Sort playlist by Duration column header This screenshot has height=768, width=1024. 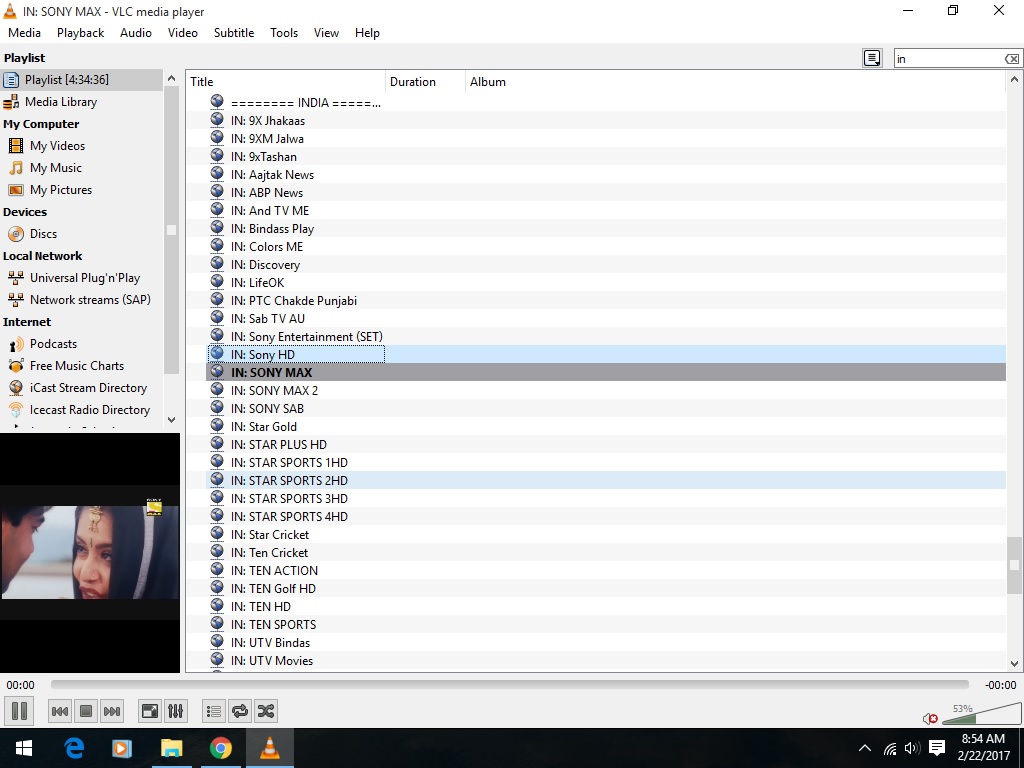tap(425, 82)
